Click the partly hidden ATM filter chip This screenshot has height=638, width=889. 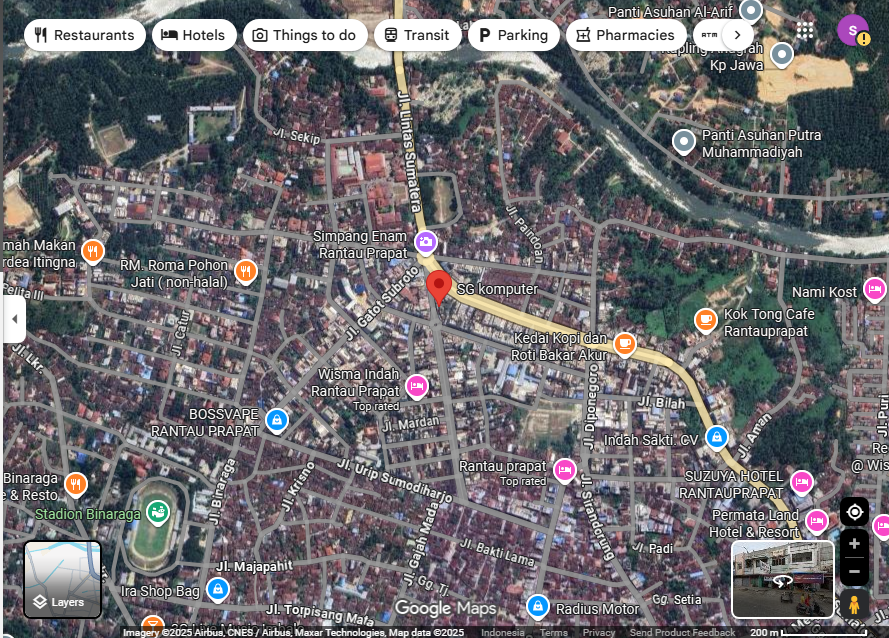pos(709,35)
